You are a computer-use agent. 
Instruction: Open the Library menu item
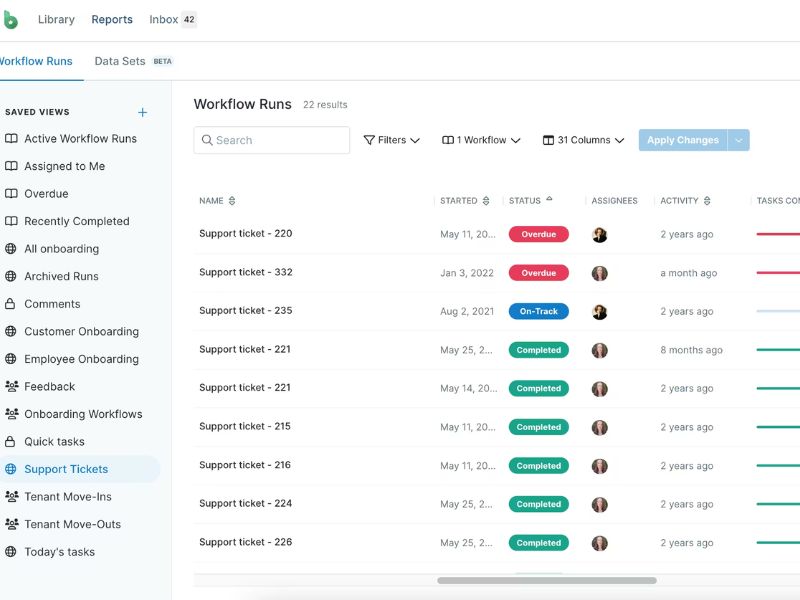click(x=56, y=19)
